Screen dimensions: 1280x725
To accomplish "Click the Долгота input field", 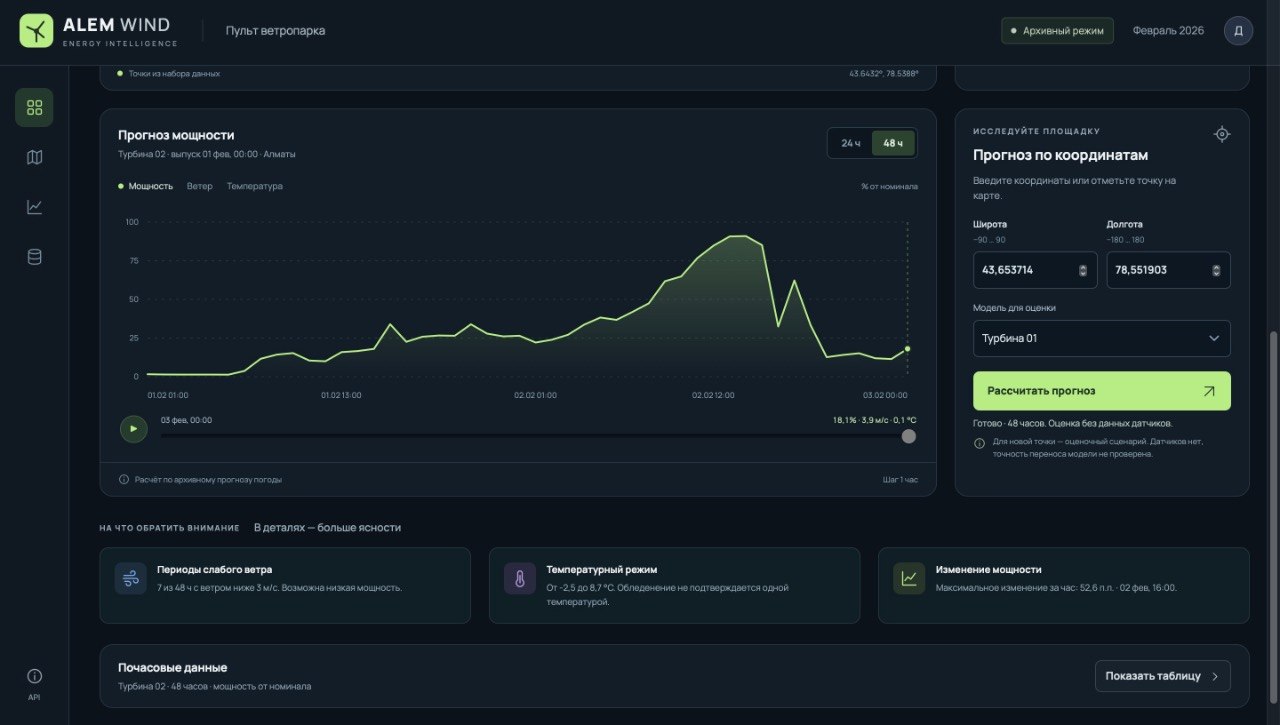I will (1168, 270).
